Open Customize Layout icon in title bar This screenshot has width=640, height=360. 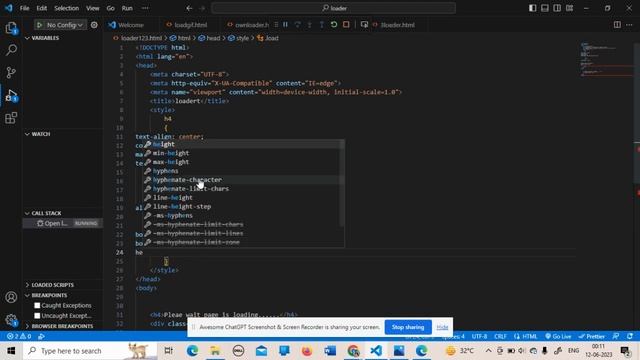[x=569, y=8]
